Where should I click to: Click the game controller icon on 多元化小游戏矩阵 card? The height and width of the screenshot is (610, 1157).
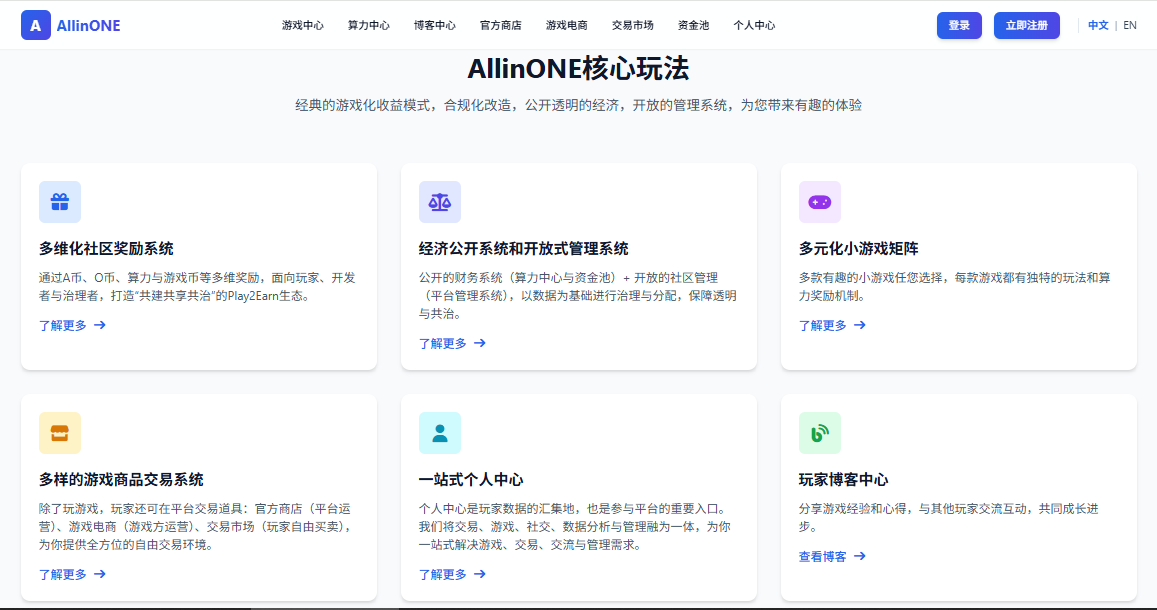(x=820, y=201)
